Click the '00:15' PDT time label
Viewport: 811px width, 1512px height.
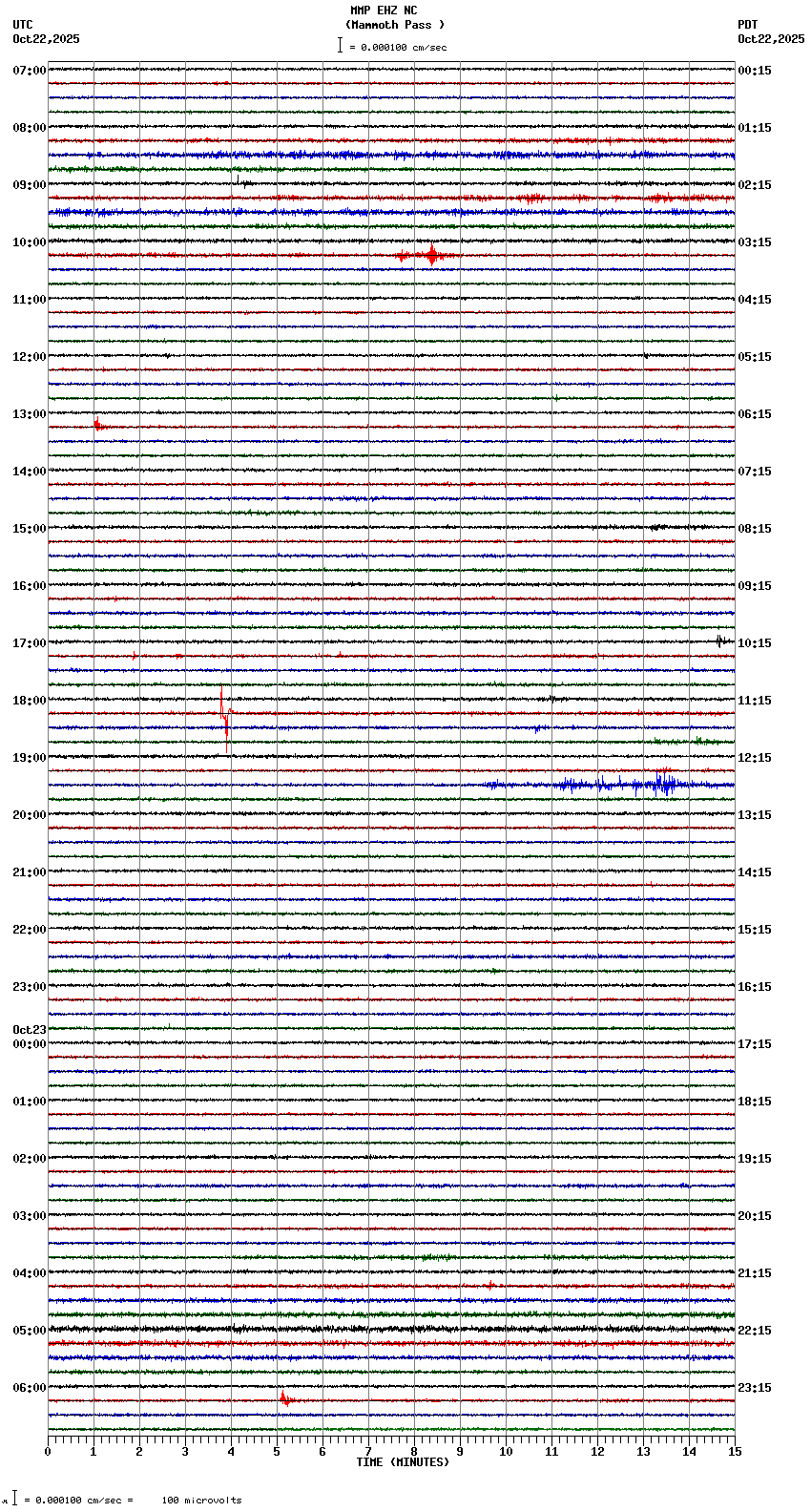755,71
